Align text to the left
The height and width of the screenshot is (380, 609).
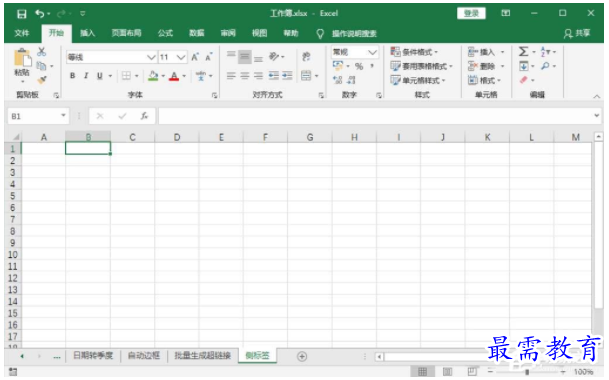point(231,76)
